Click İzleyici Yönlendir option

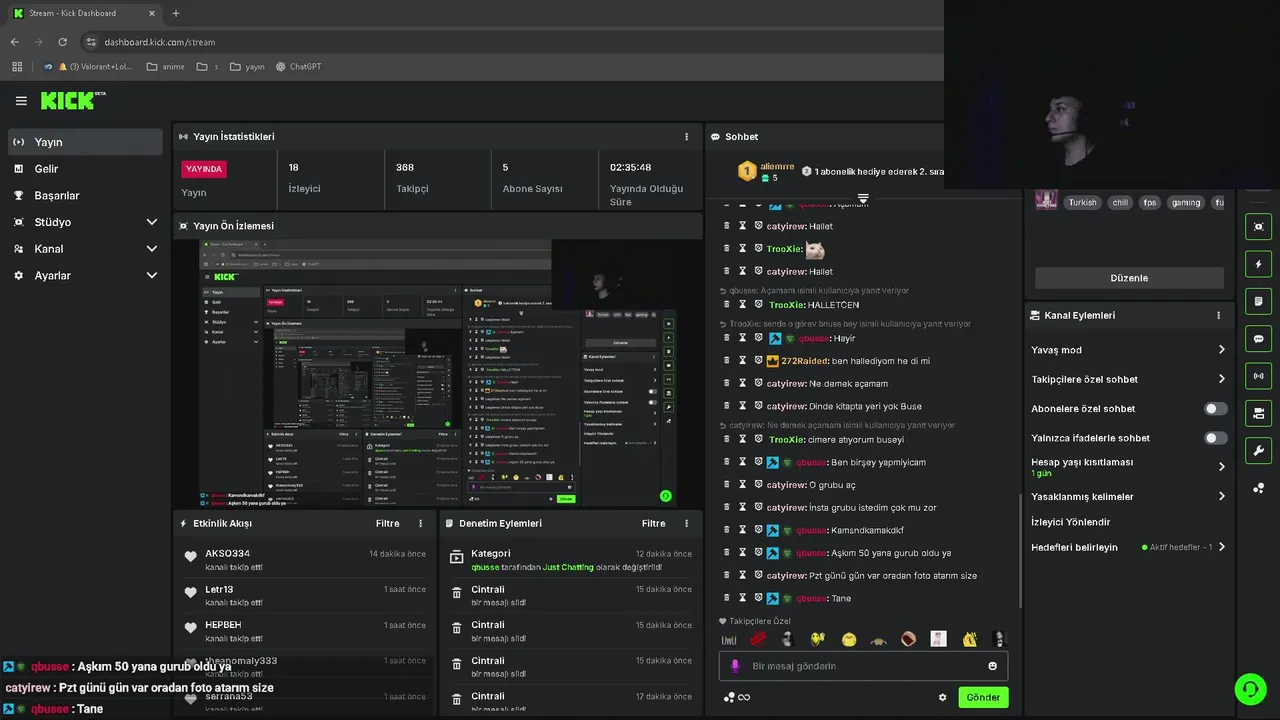pyautogui.click(x=1070, y=522)
